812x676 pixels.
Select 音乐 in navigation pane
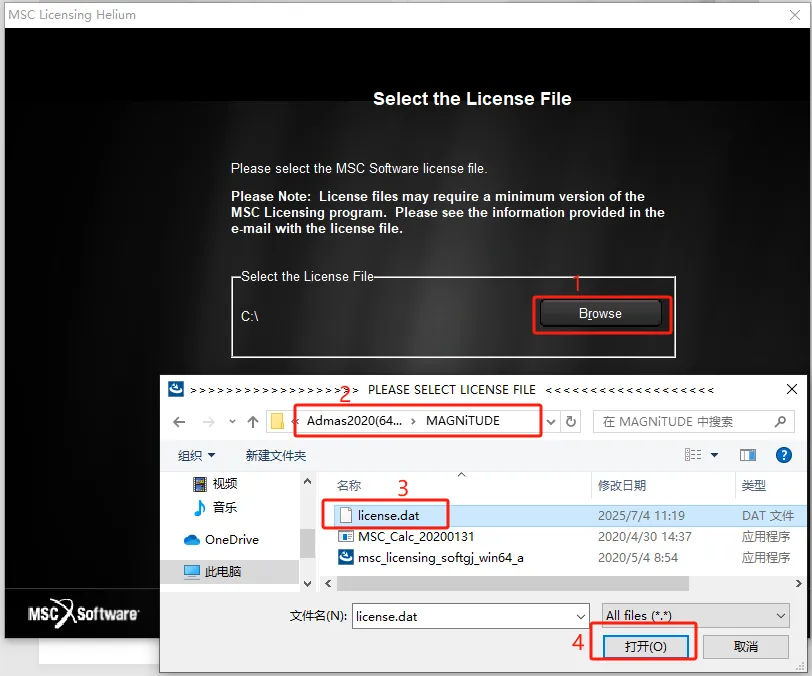click(x=225, y=507)
